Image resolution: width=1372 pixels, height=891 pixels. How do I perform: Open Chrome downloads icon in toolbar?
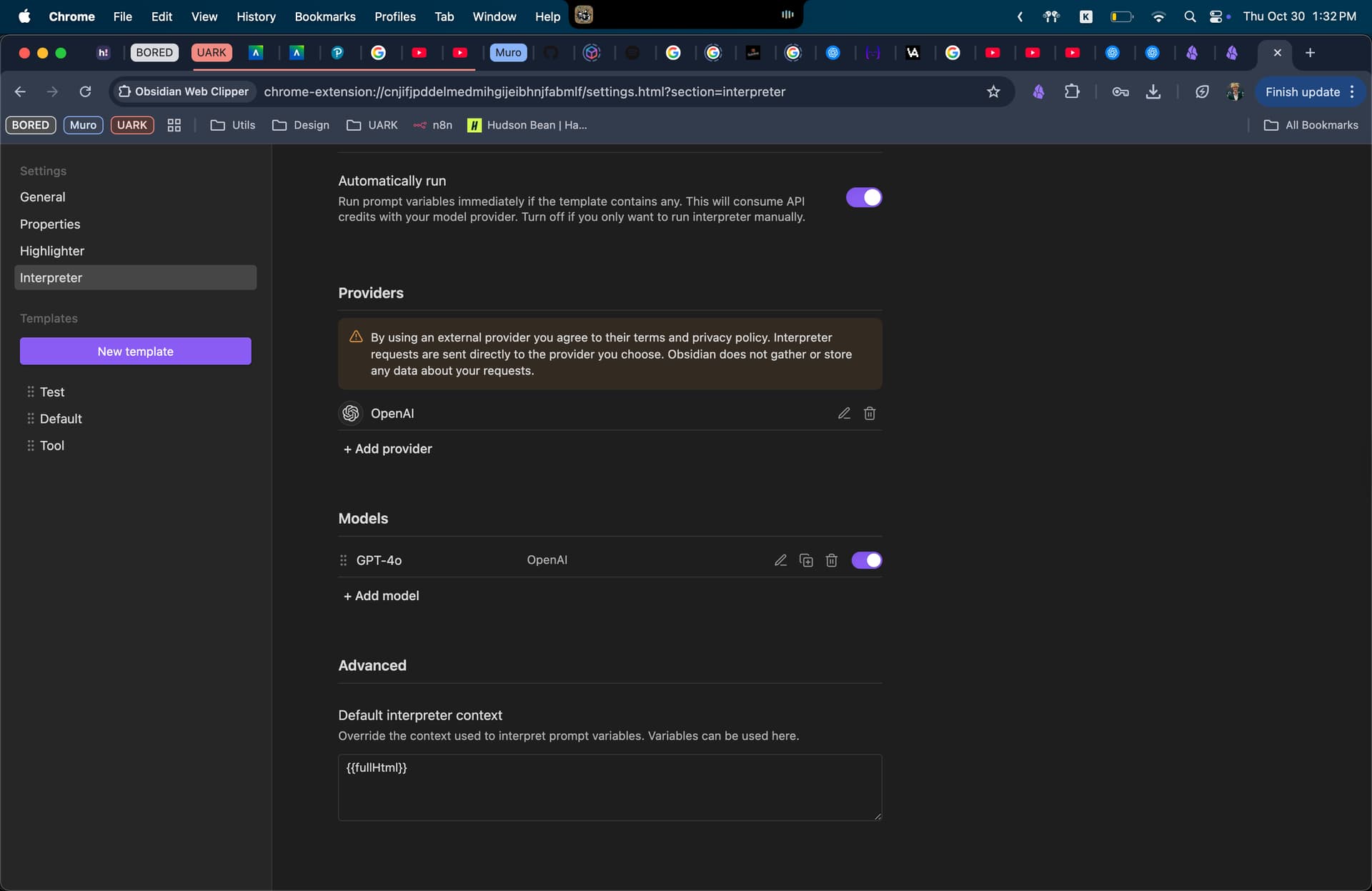click(x=1153, y=91)
